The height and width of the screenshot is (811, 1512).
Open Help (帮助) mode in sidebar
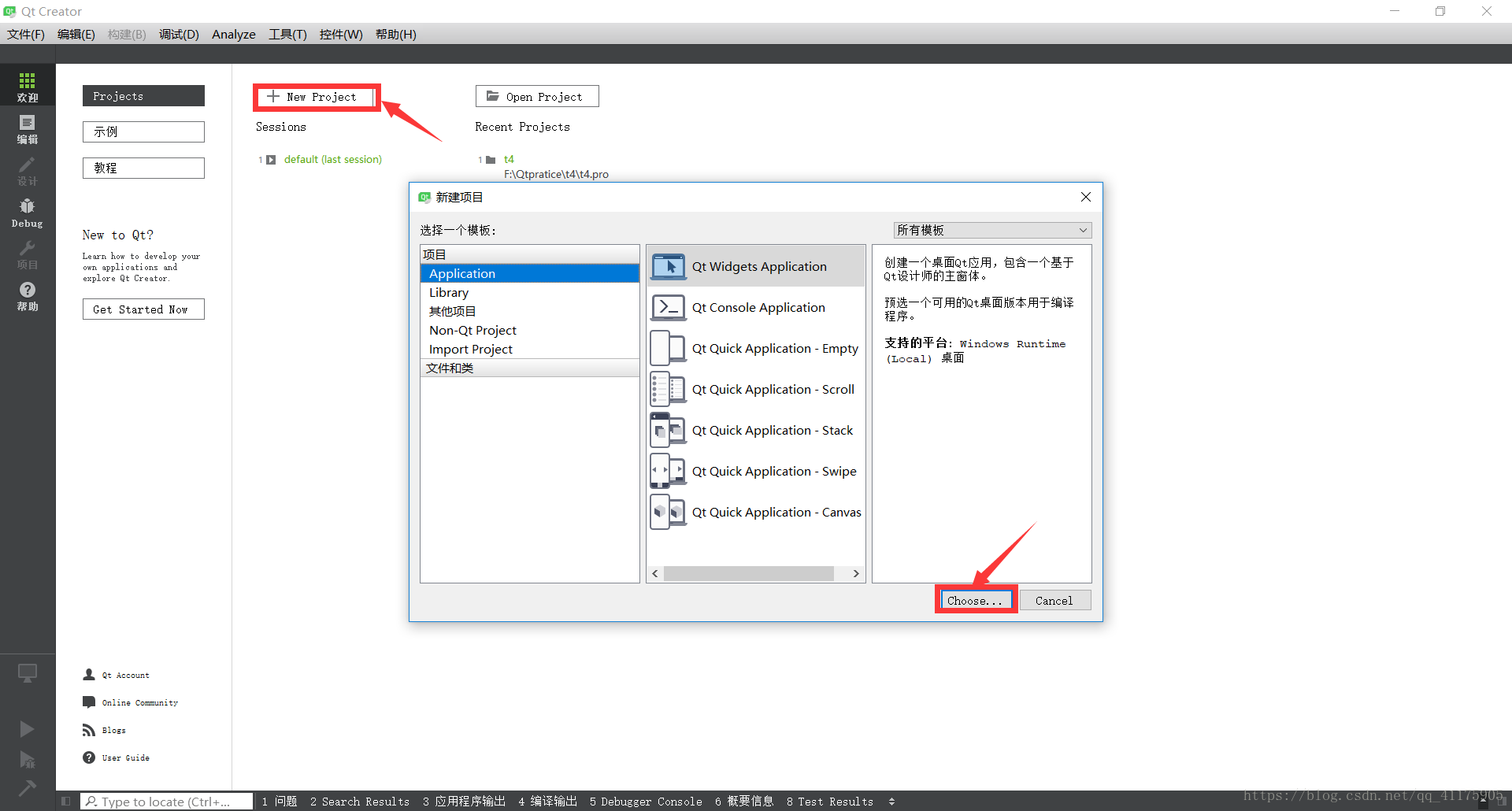tap(28, 296)
